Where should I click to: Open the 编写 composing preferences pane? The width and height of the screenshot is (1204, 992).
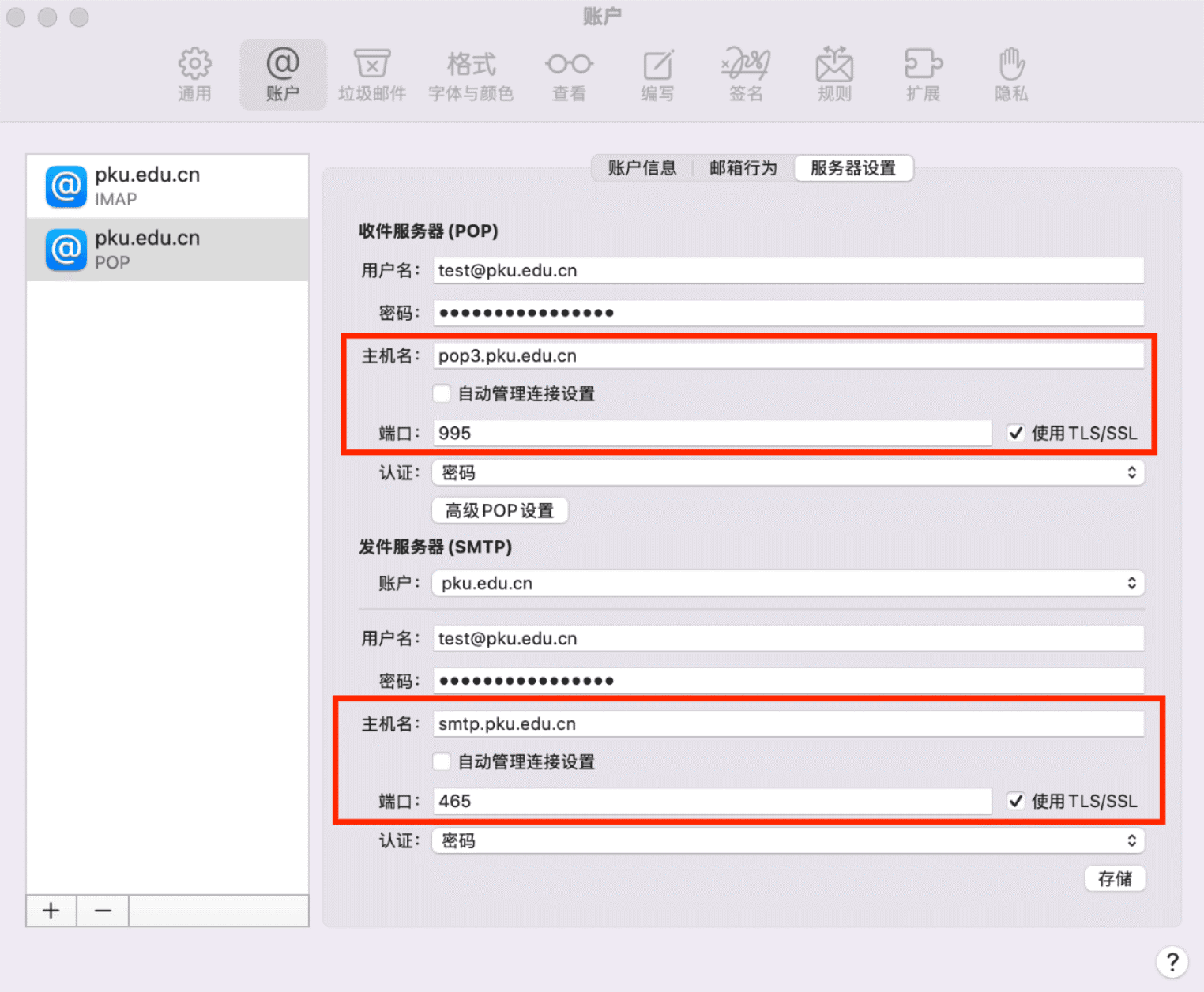[657, 75]
